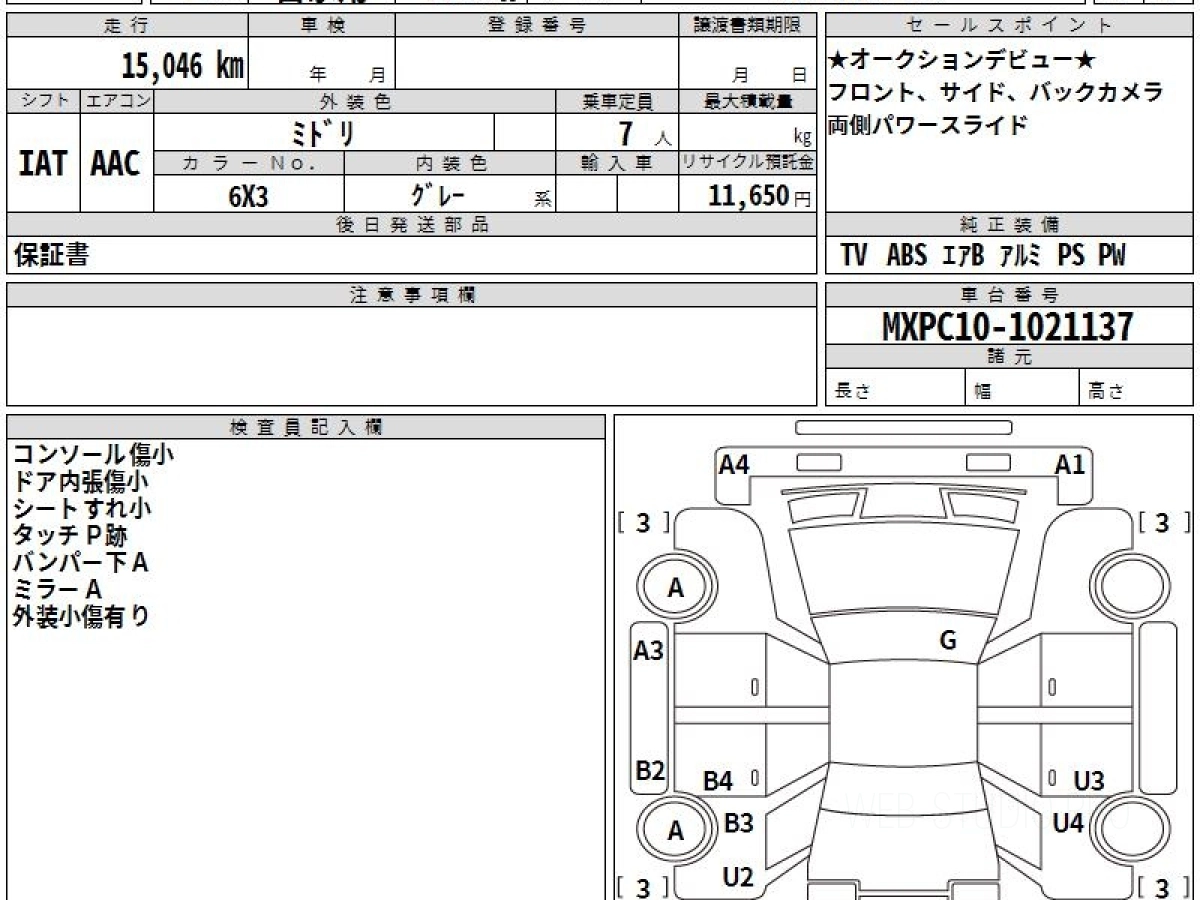Viewport: 1200px width, 900px height.
Task: Select the 乗車定員 header
Action: click(617, 101)
